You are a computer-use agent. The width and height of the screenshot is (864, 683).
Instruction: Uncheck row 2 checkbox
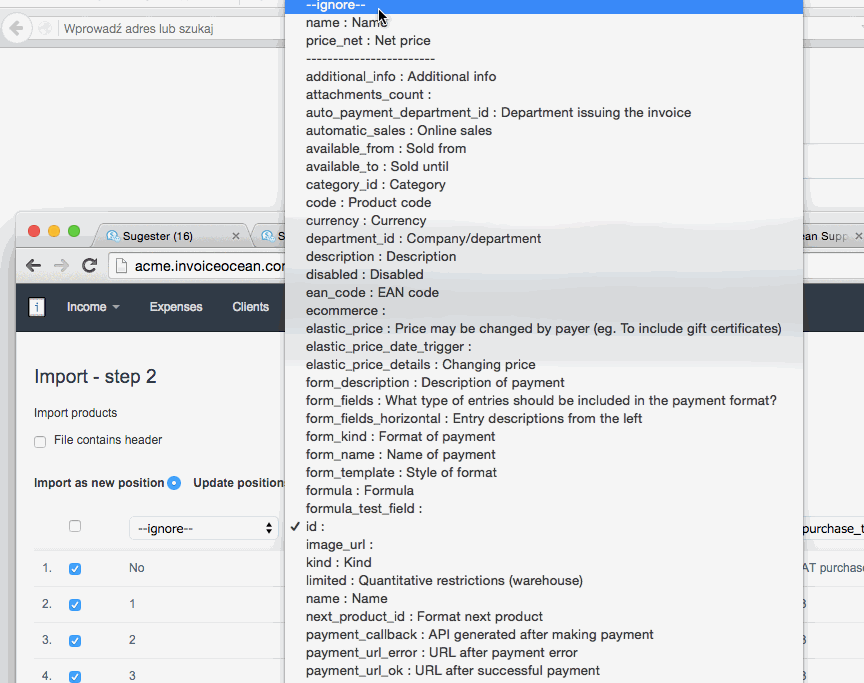(x=75, y=605)
